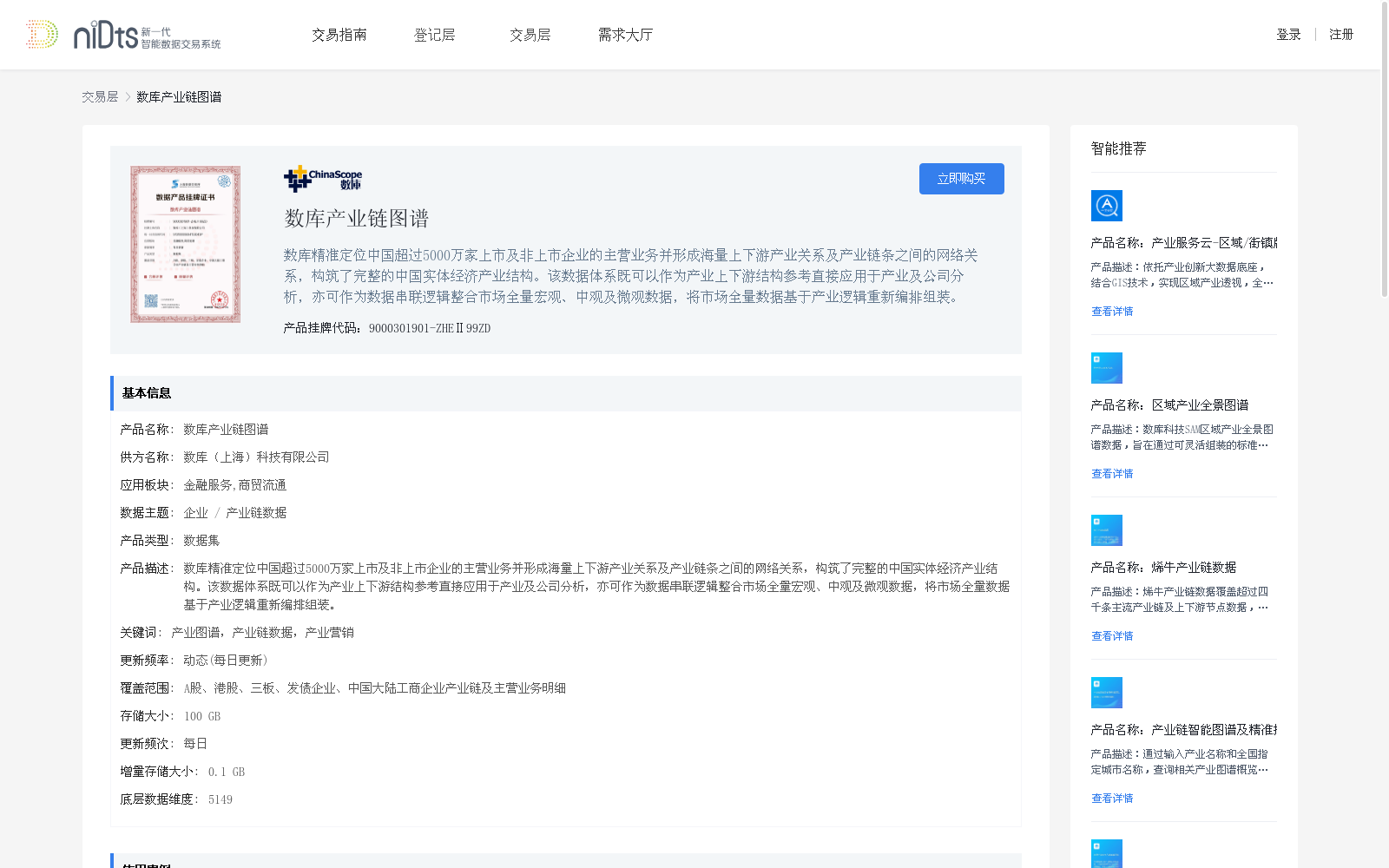Select the 每日 update frequency value
This screenshot has width=1389, height=868.
pyautogui.click(x=195, y=744)
